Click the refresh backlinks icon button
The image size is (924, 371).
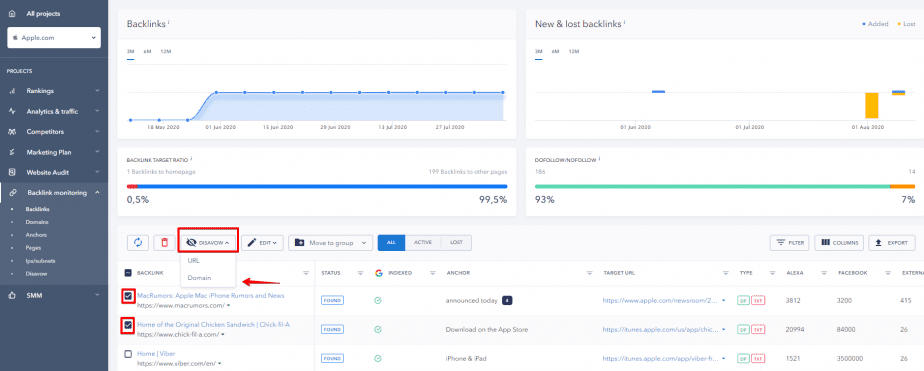point(138,243)
